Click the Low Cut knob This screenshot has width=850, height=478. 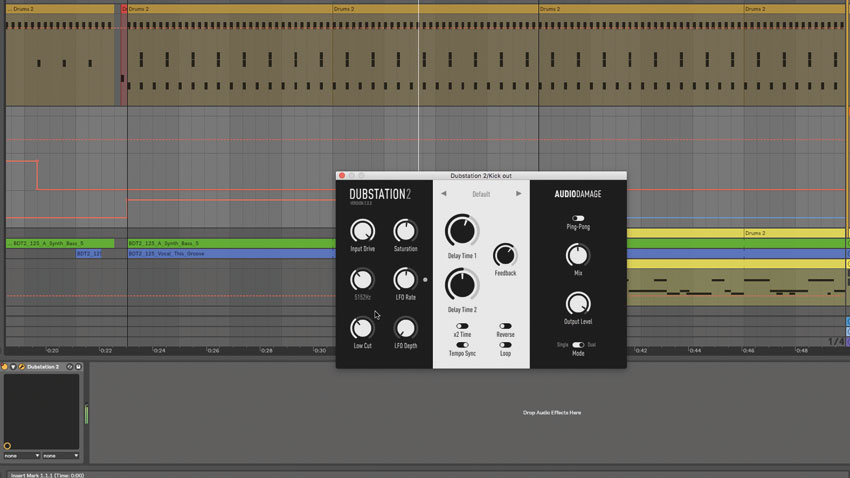tap(362, 328)
